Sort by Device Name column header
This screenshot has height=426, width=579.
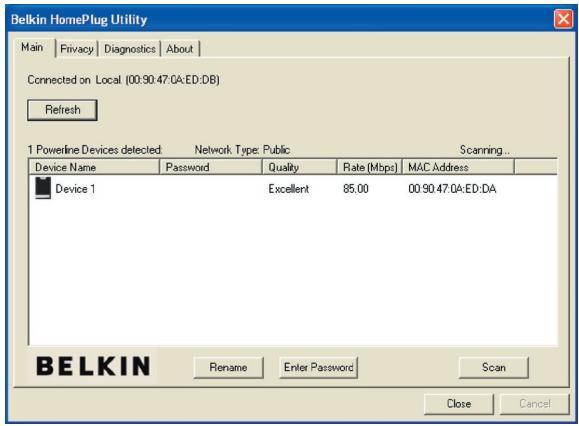(x=94, y=167)
